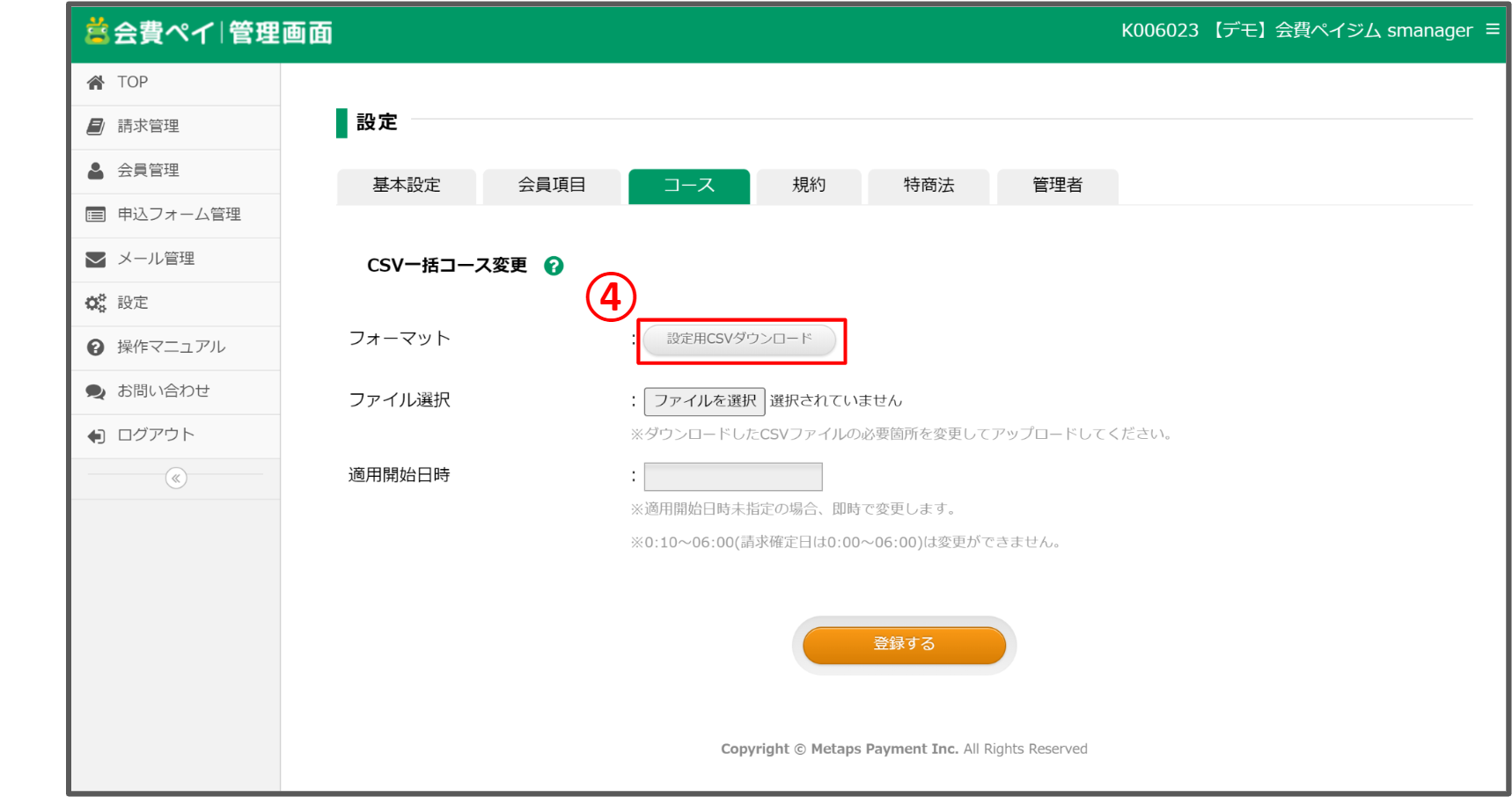Download the 設定用CSV file

pyautogui.click(x=740, y=340)
